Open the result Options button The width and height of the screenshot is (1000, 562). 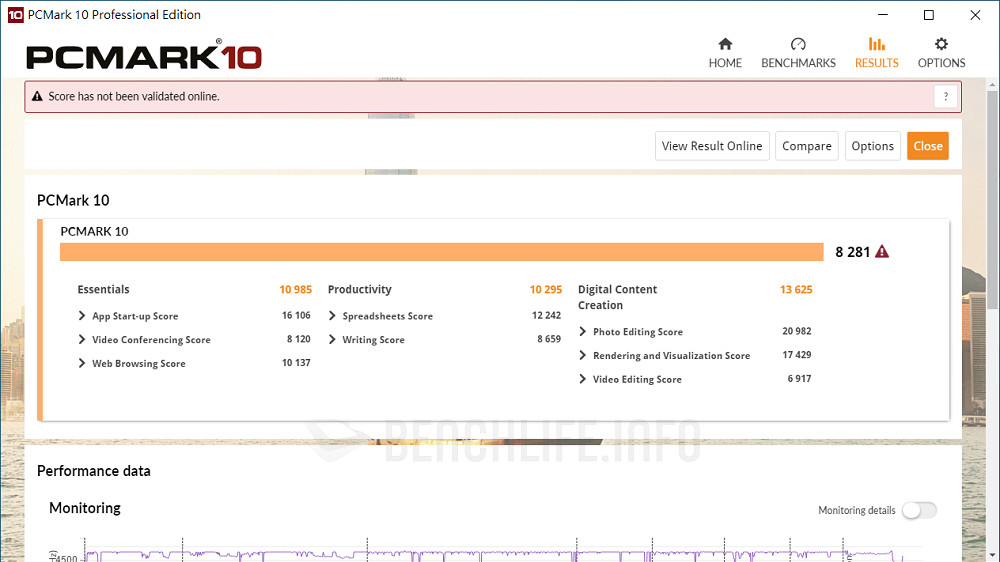pyautogui.click(x=872, y=146)
